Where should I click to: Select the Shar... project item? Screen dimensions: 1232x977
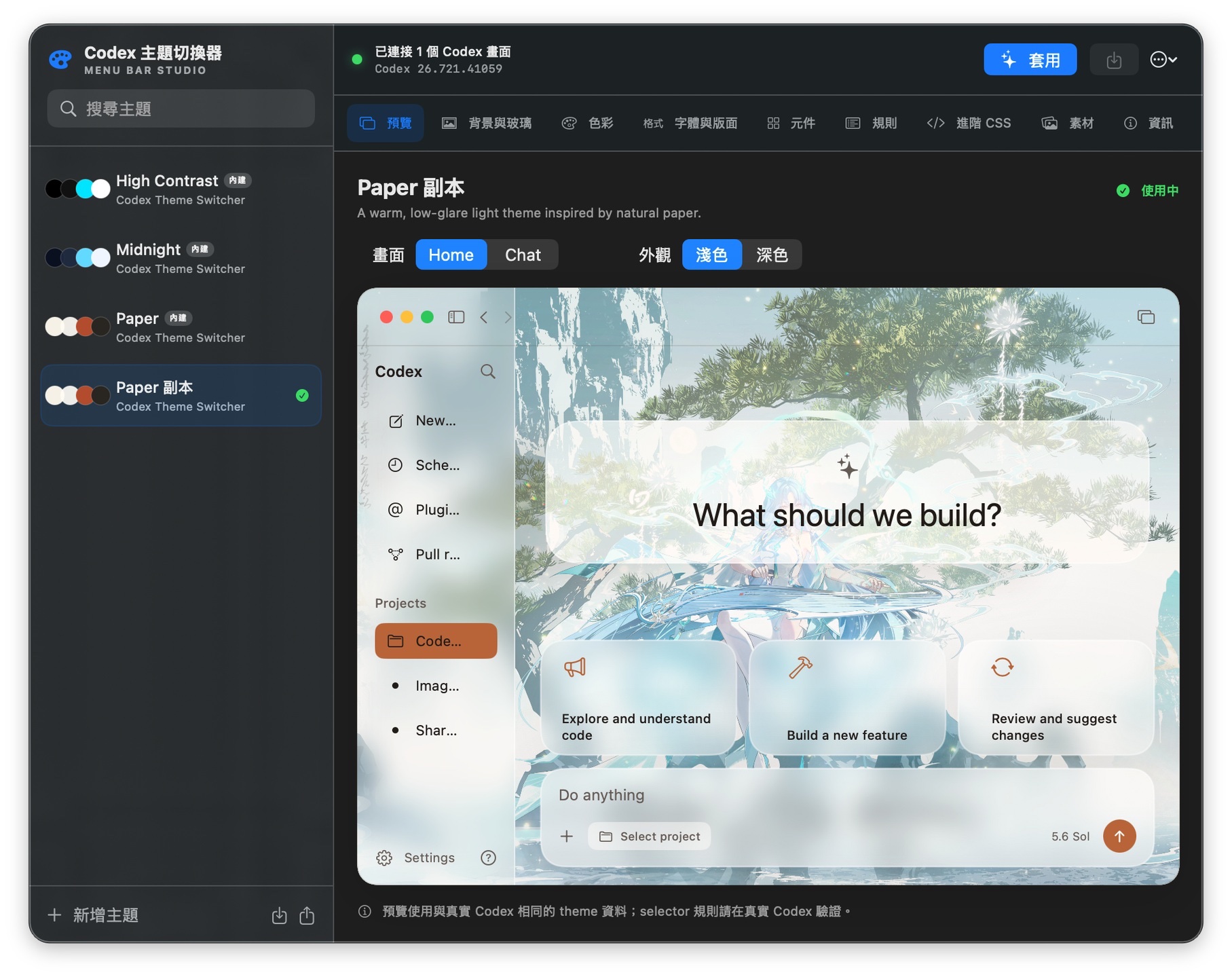(x=436, y=731)
